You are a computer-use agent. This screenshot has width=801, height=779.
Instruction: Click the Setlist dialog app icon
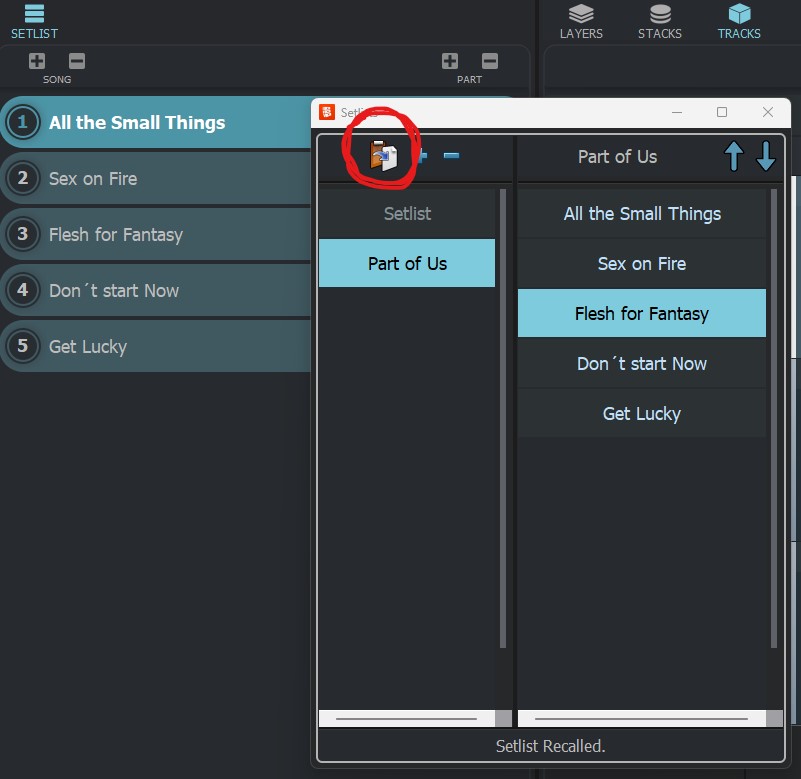tap(327, 112)
